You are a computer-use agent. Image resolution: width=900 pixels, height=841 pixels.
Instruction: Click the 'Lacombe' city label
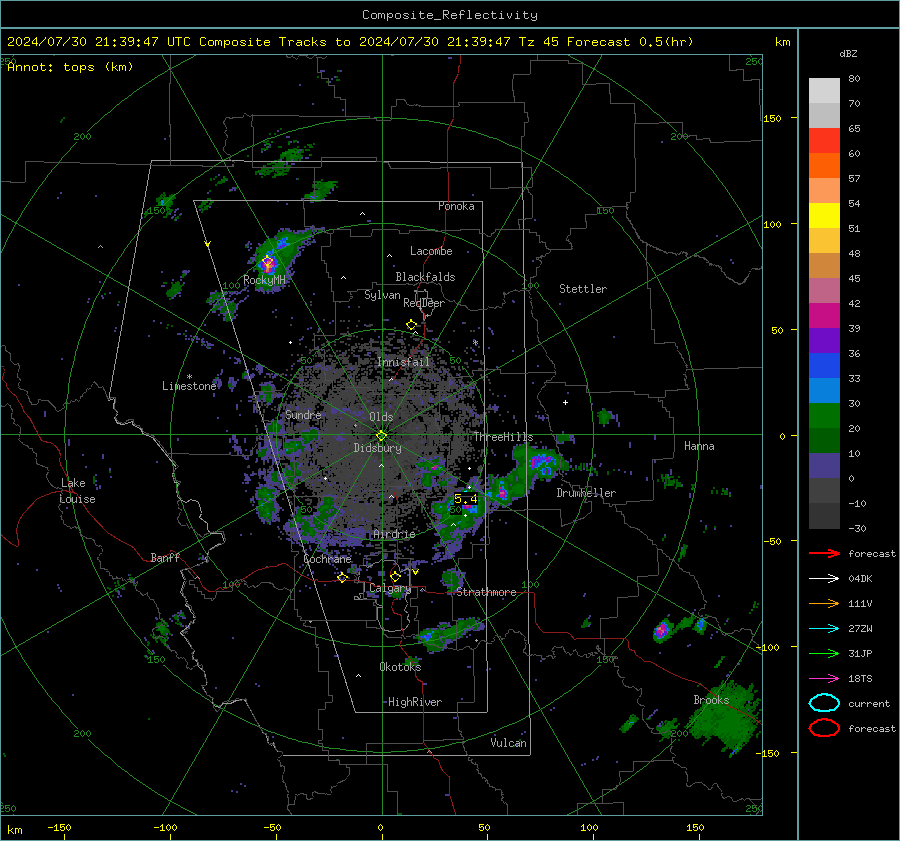point(431,251)
